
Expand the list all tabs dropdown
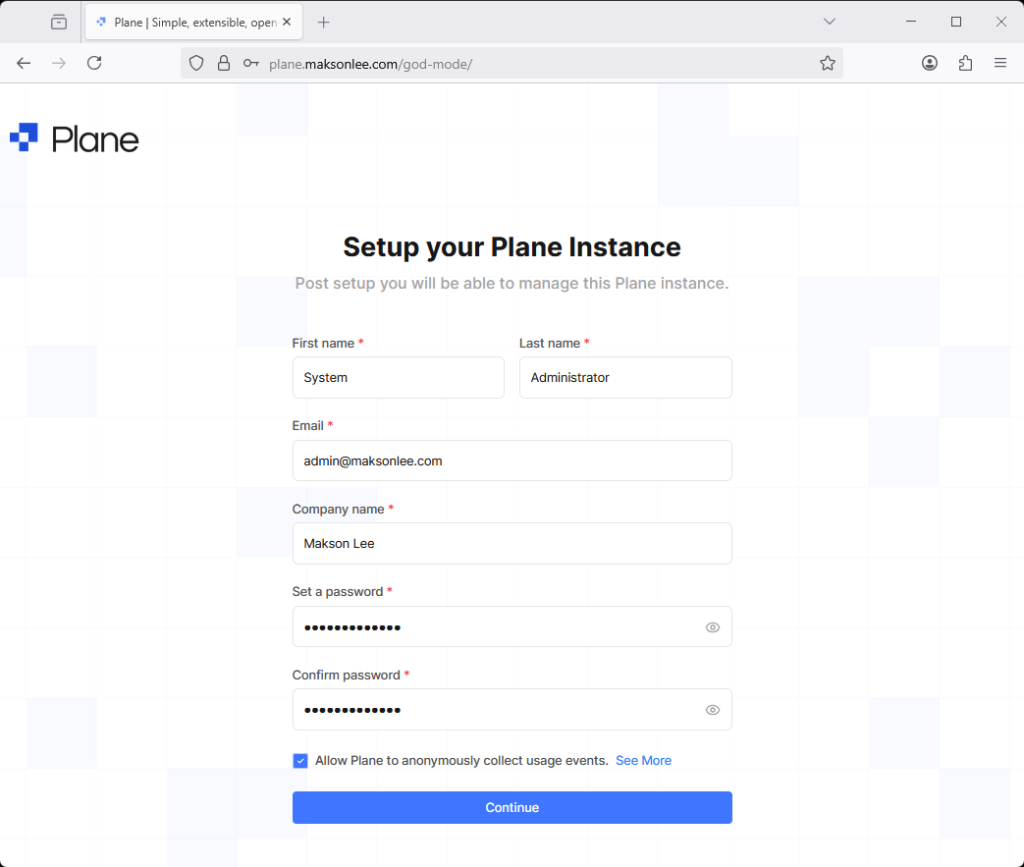click(x=829, y=22)
